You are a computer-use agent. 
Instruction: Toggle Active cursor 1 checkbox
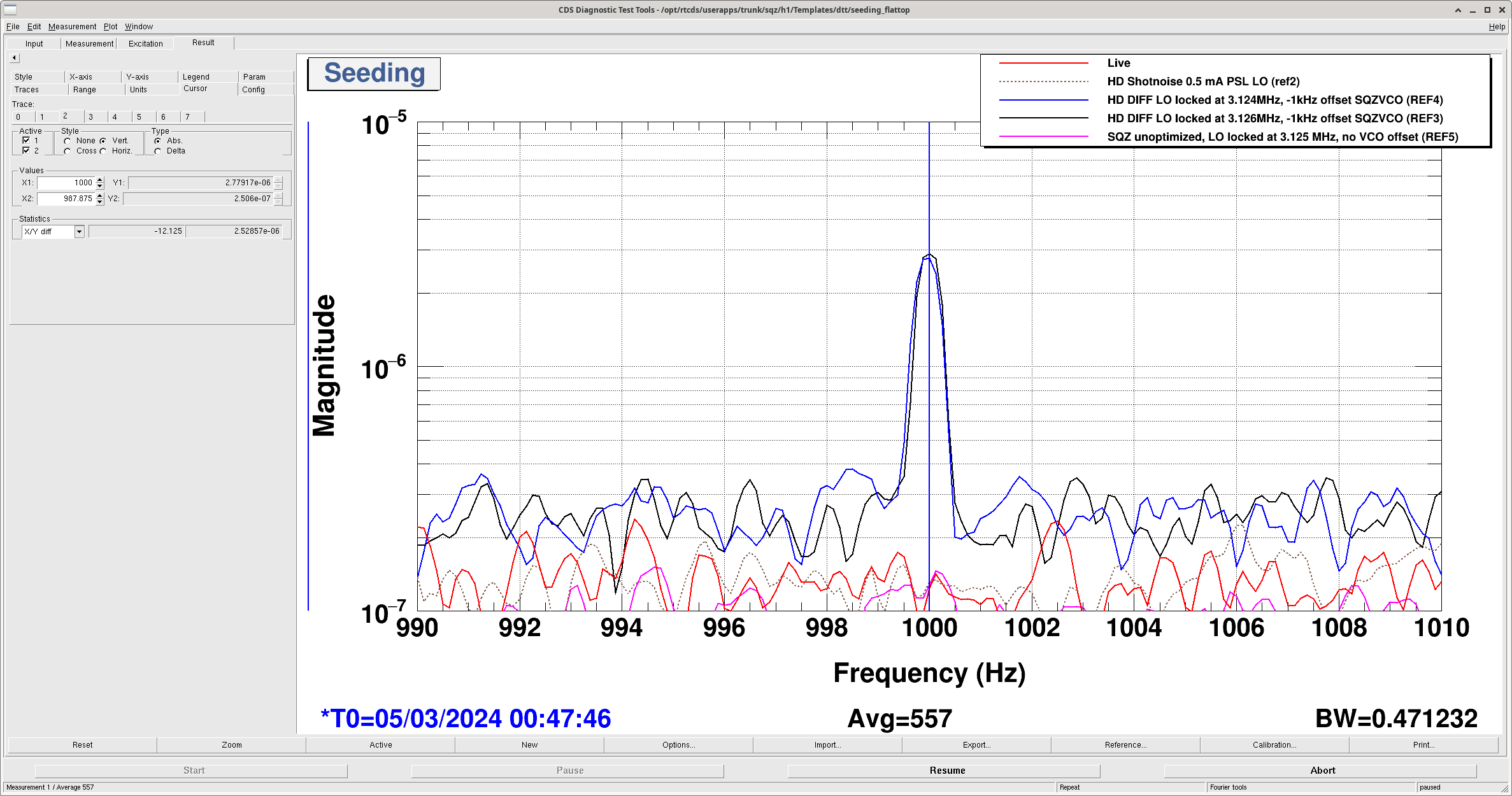click(x=26, y=140)
